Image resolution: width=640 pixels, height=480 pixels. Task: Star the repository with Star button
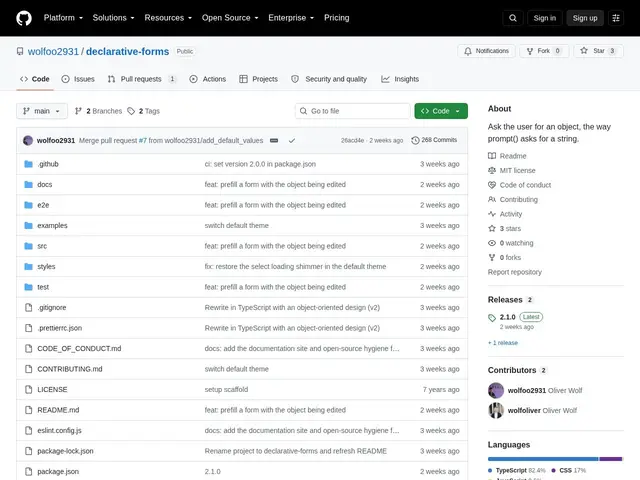[x=598, y=51]
